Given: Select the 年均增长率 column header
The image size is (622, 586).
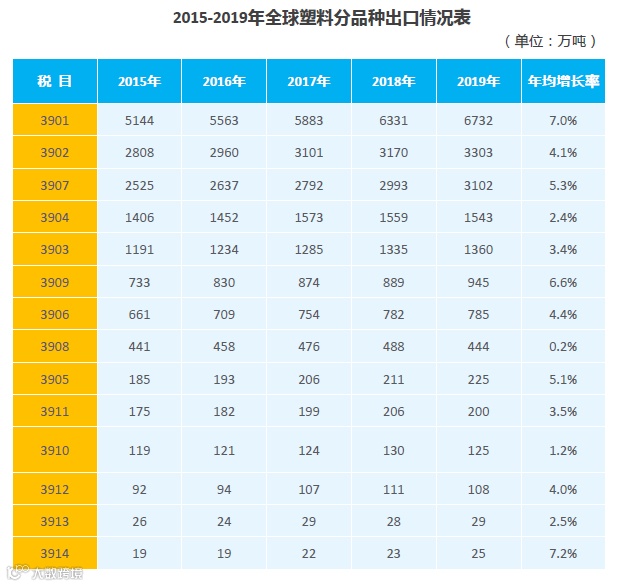Looking at the screenshot, I should [x=563, y=81].
